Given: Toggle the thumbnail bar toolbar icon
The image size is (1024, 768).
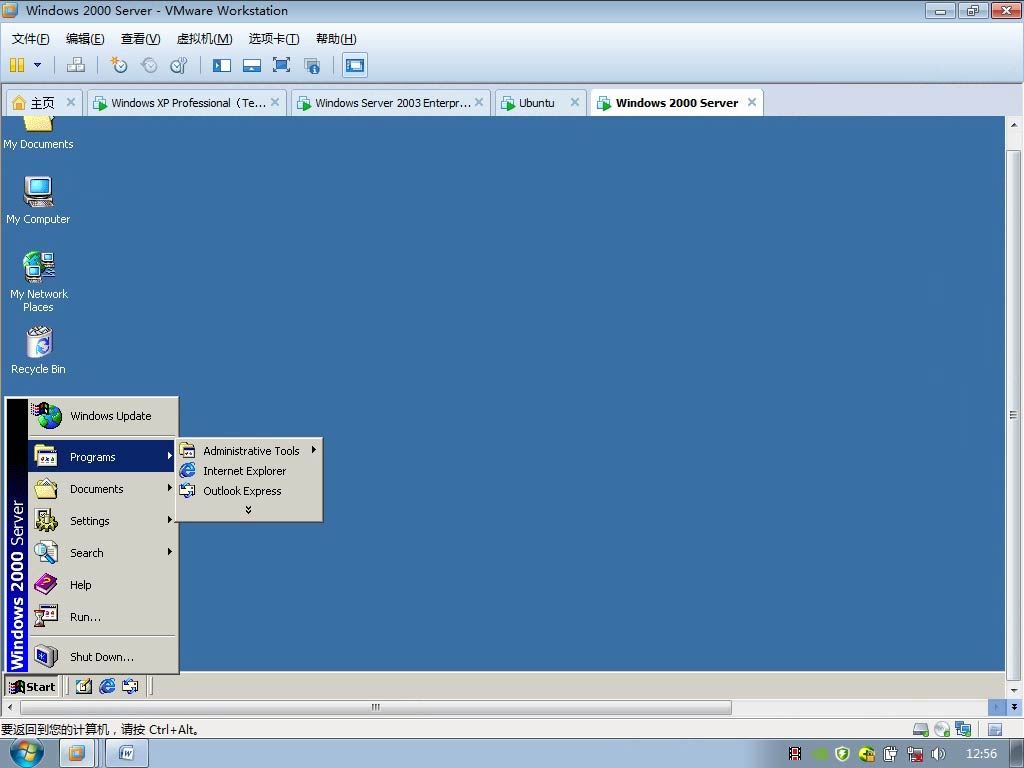Looking at the screenshot, I should point(251,65).
